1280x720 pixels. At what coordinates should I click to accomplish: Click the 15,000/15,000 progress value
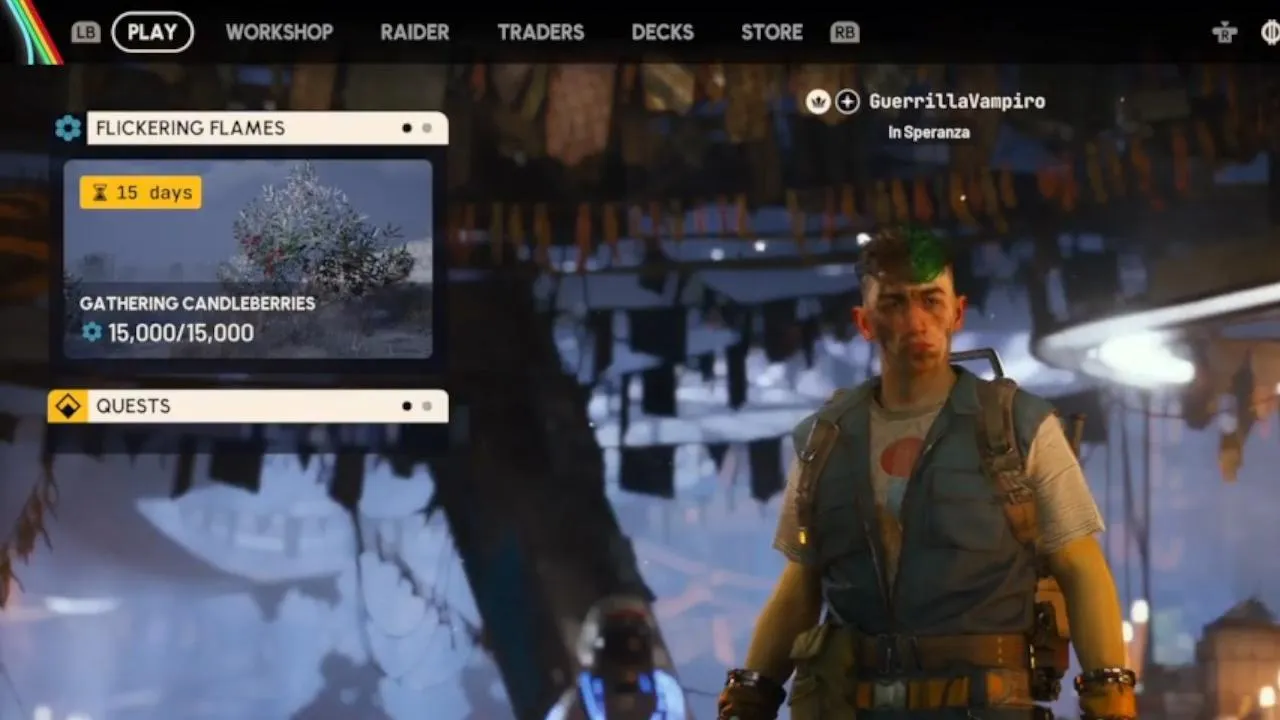point(181,333)
